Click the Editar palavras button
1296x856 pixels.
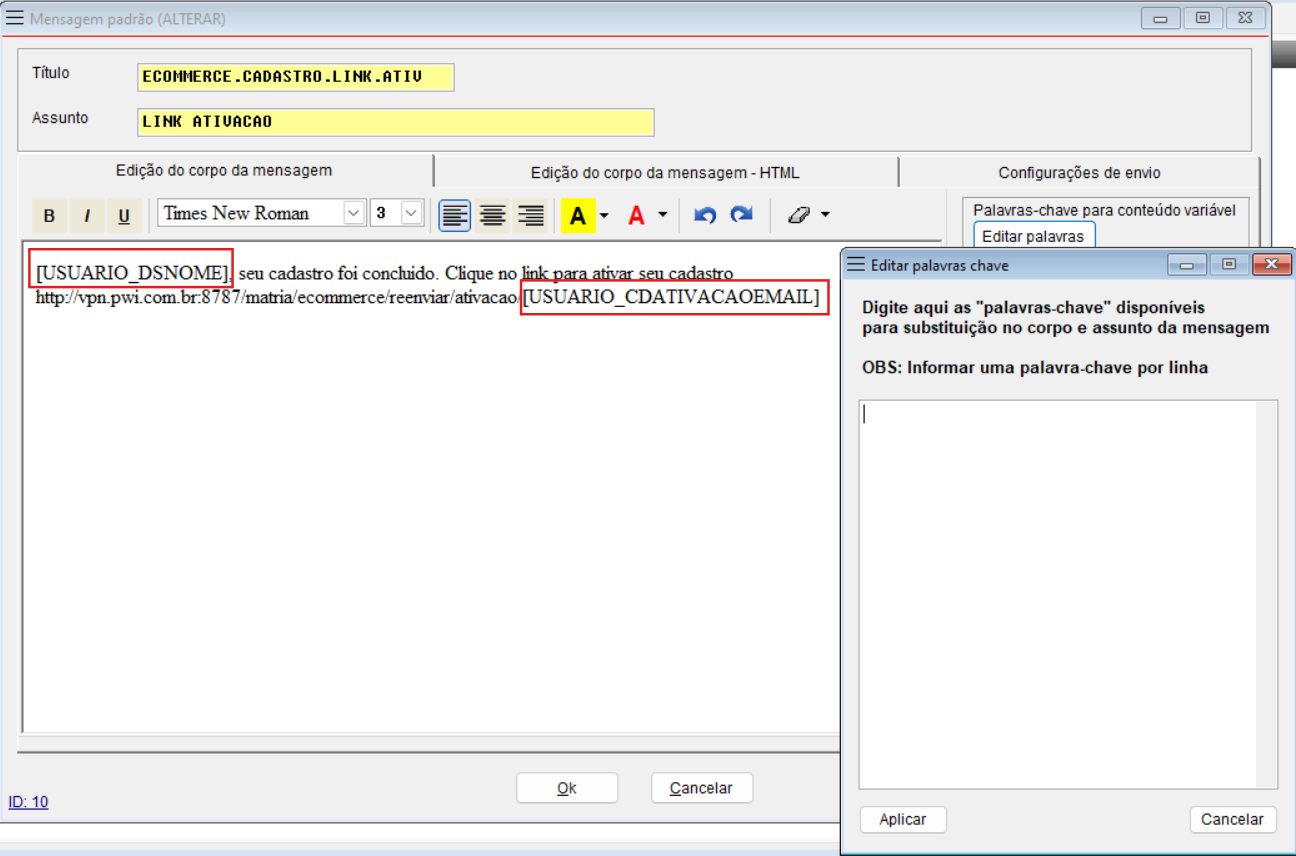(x=1033, y=237)
